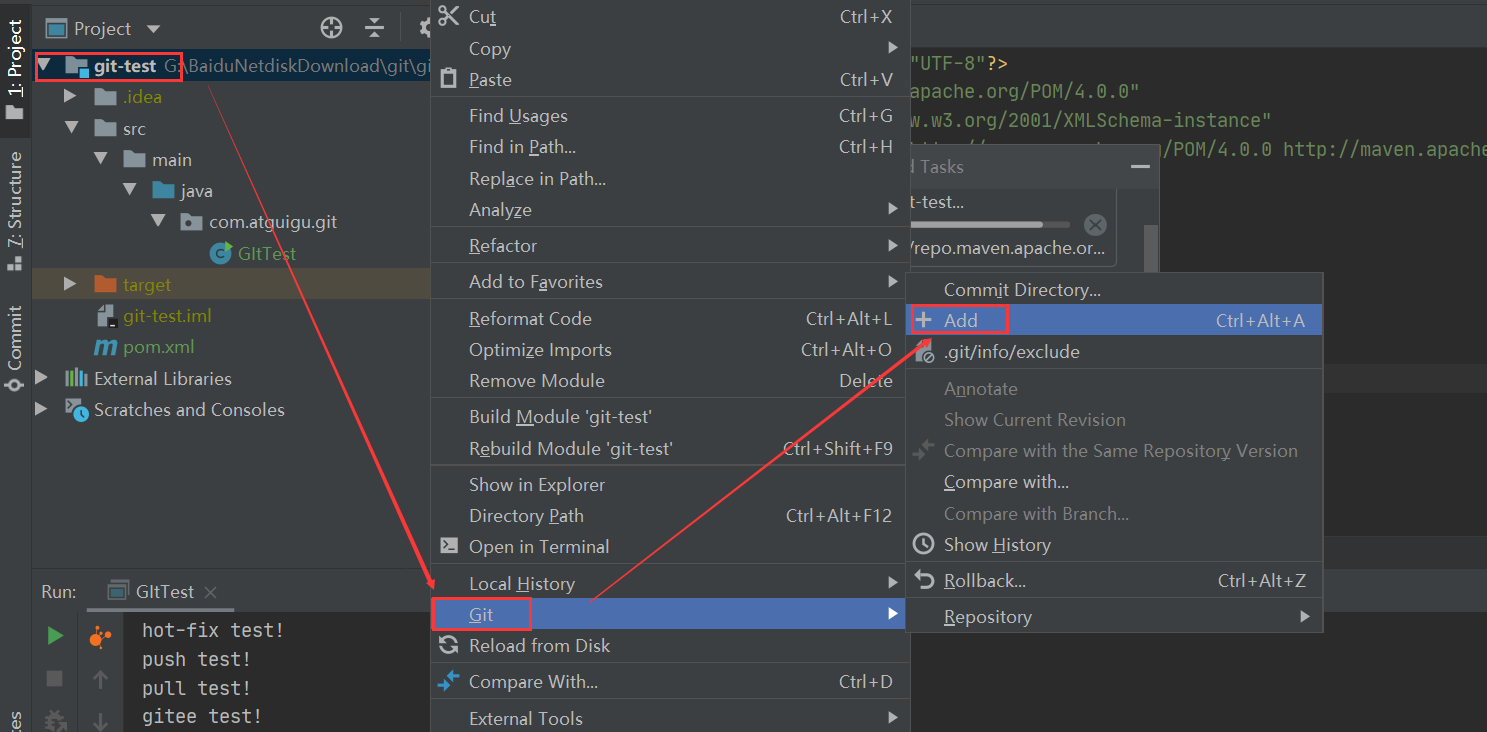Screen dimensions: 1487x732
Task: Select Reload from Disk
Action: 670,646
